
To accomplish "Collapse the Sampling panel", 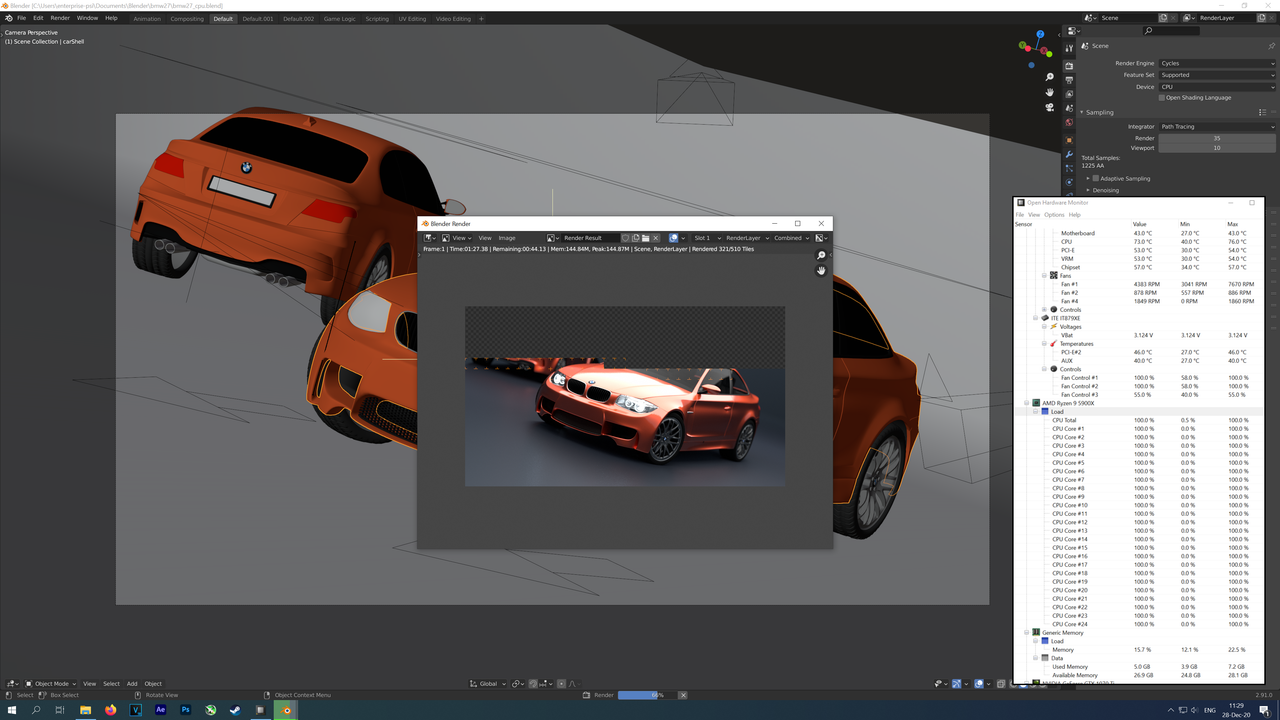I will pyautogui.click(x=1082, y=112).
